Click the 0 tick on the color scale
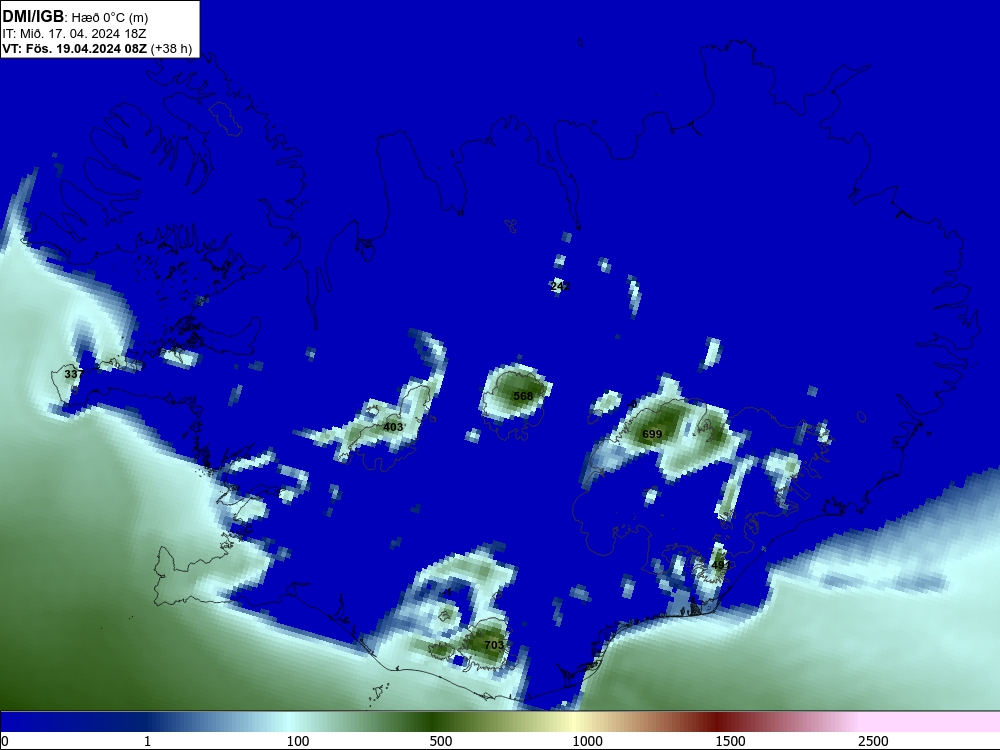Viewport: 1000px width, 750px height. pyautogui.click(x=5, y=741)
